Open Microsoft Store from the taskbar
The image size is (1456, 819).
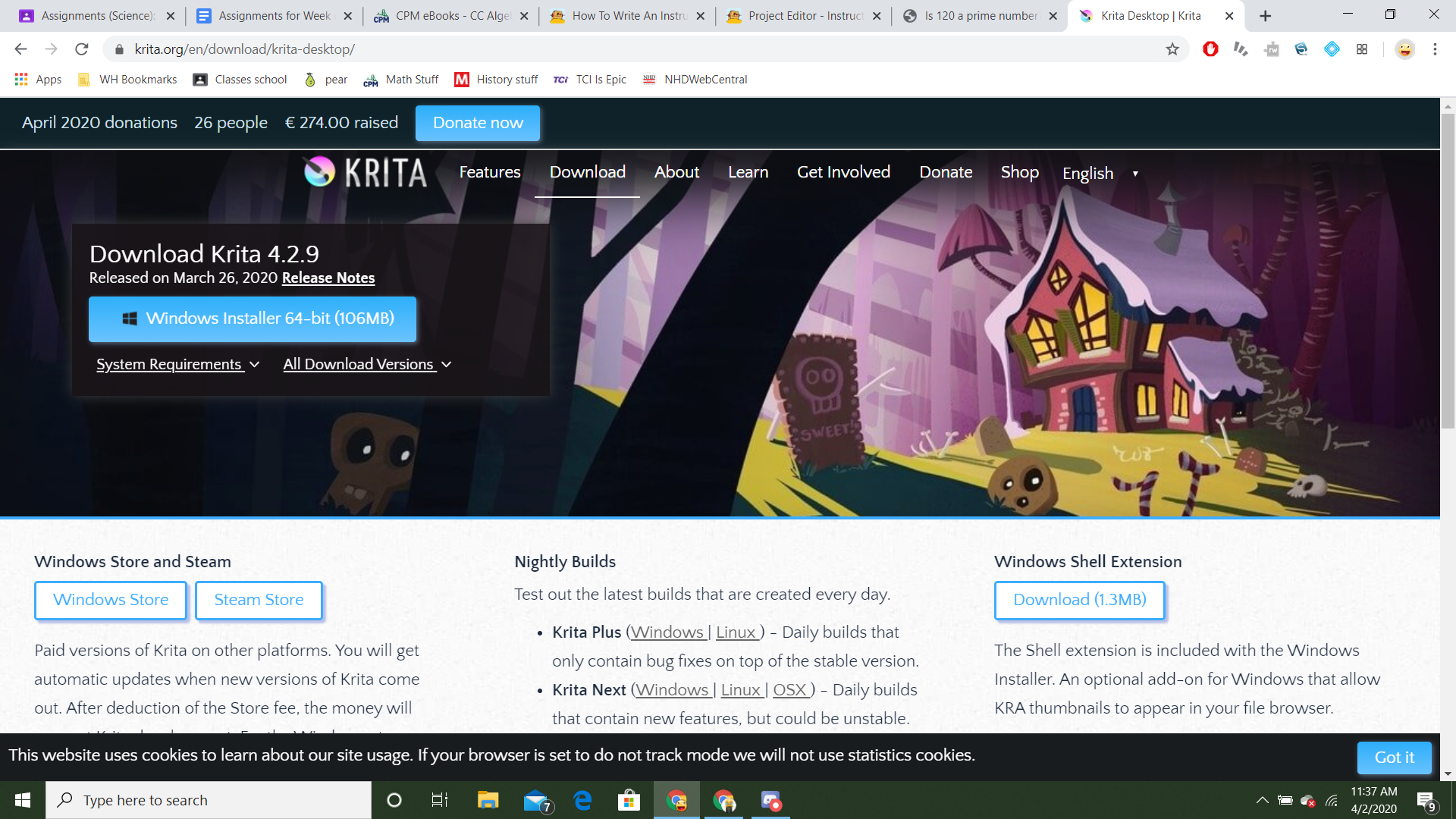click(629, 799)
